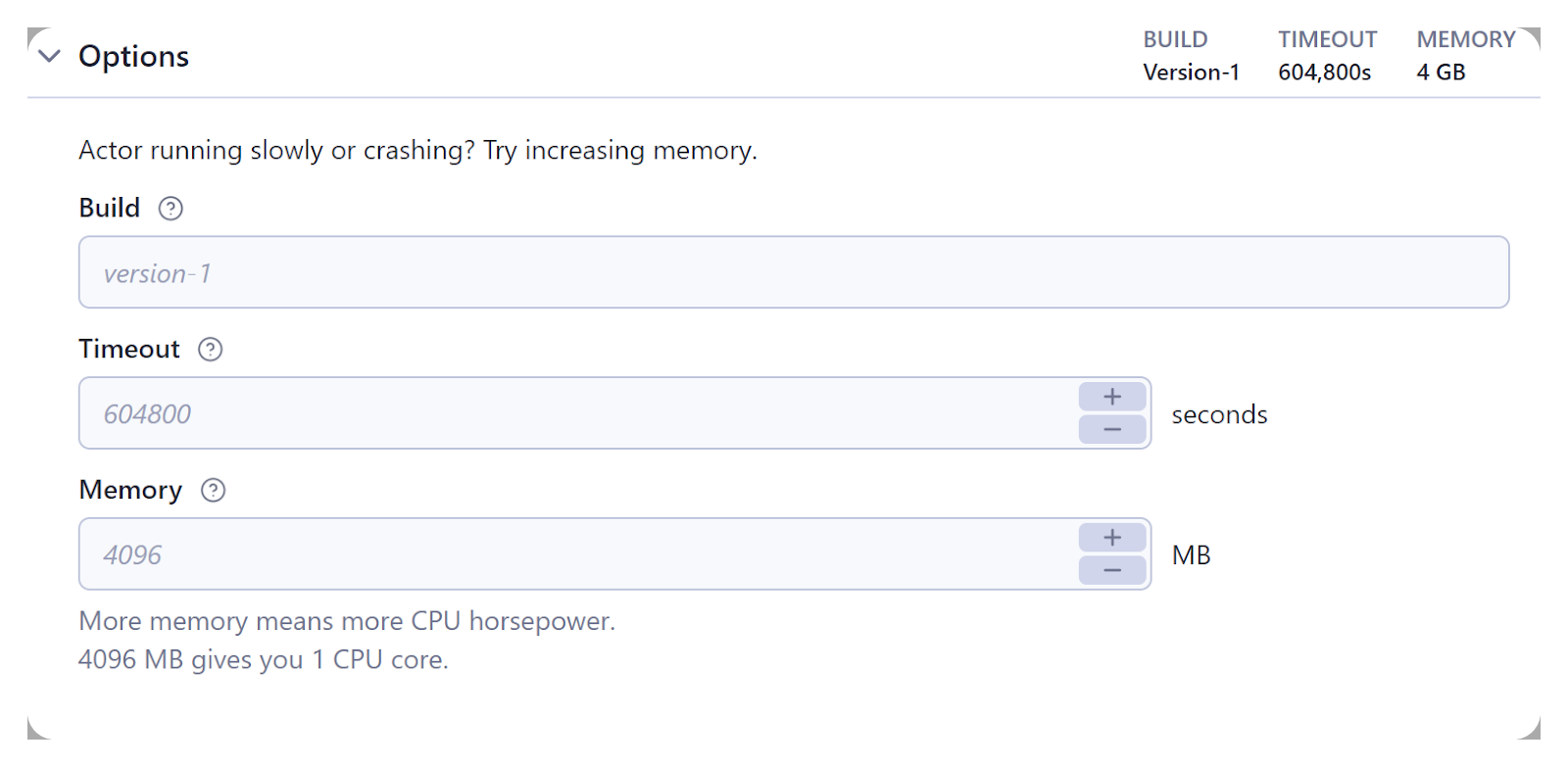
Task: Click the Timeout help icon
Action: [210, 349]
